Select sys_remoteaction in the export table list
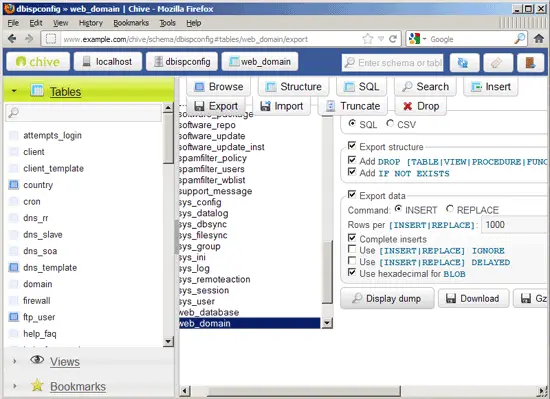The width and height of the screenshot is (550, 399). tap(214, 279)
